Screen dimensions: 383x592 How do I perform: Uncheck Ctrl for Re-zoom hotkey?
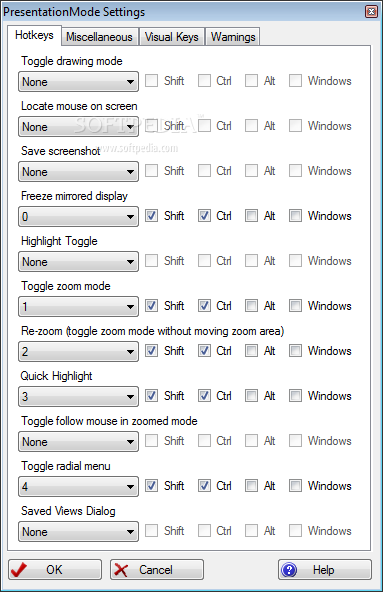coord(204,351)
